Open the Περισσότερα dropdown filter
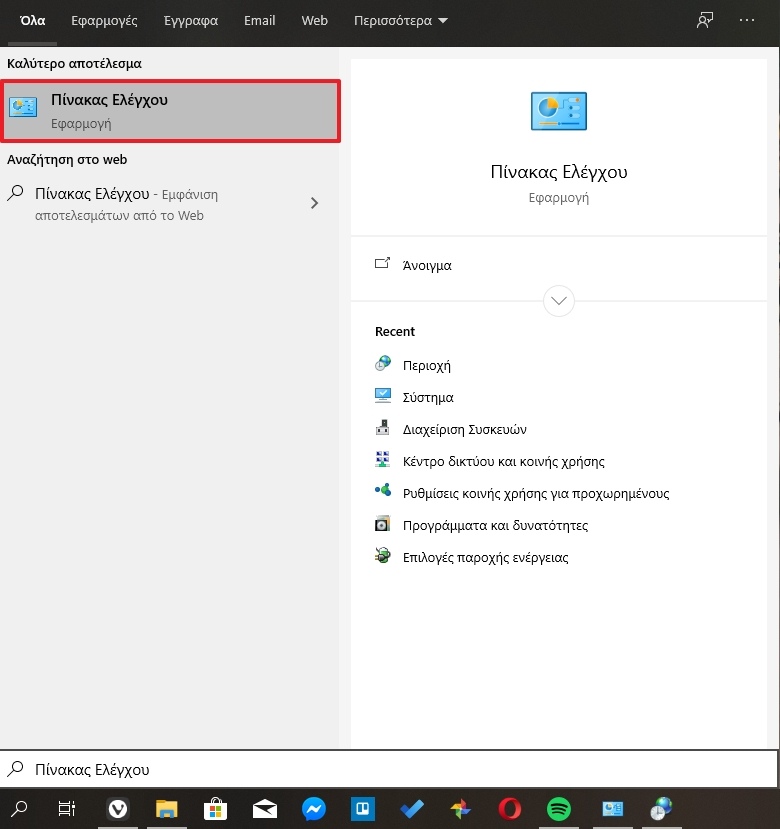 401,20
